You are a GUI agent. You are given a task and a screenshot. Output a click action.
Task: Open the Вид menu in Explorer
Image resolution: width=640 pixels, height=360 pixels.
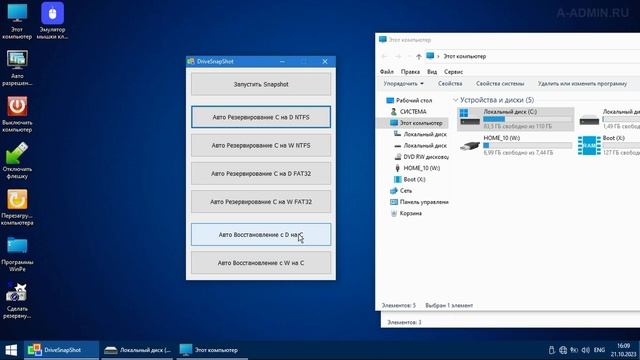coord(432,72)
